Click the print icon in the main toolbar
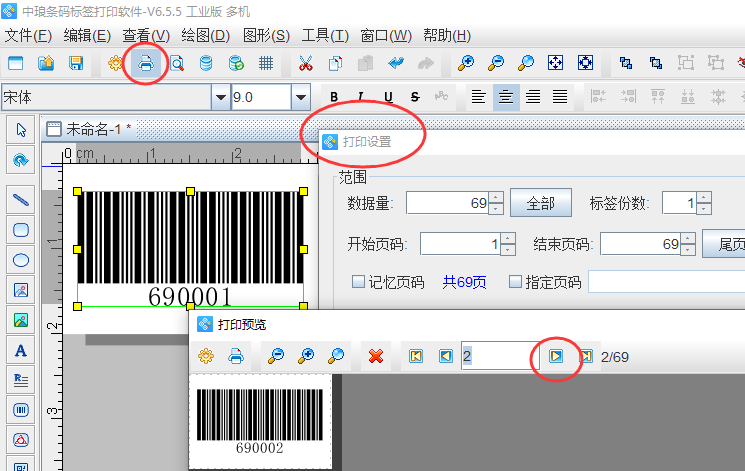This screenshot has width=745, height=471. 146,63
